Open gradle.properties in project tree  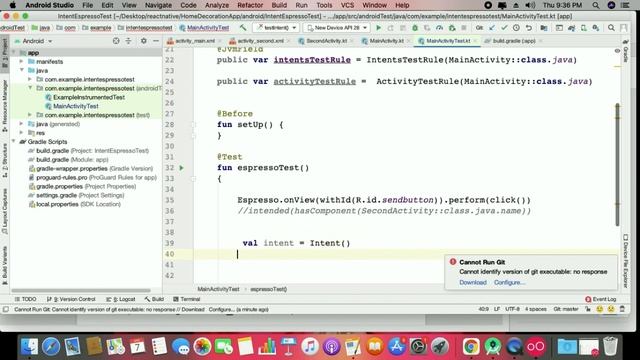[82, 187]
